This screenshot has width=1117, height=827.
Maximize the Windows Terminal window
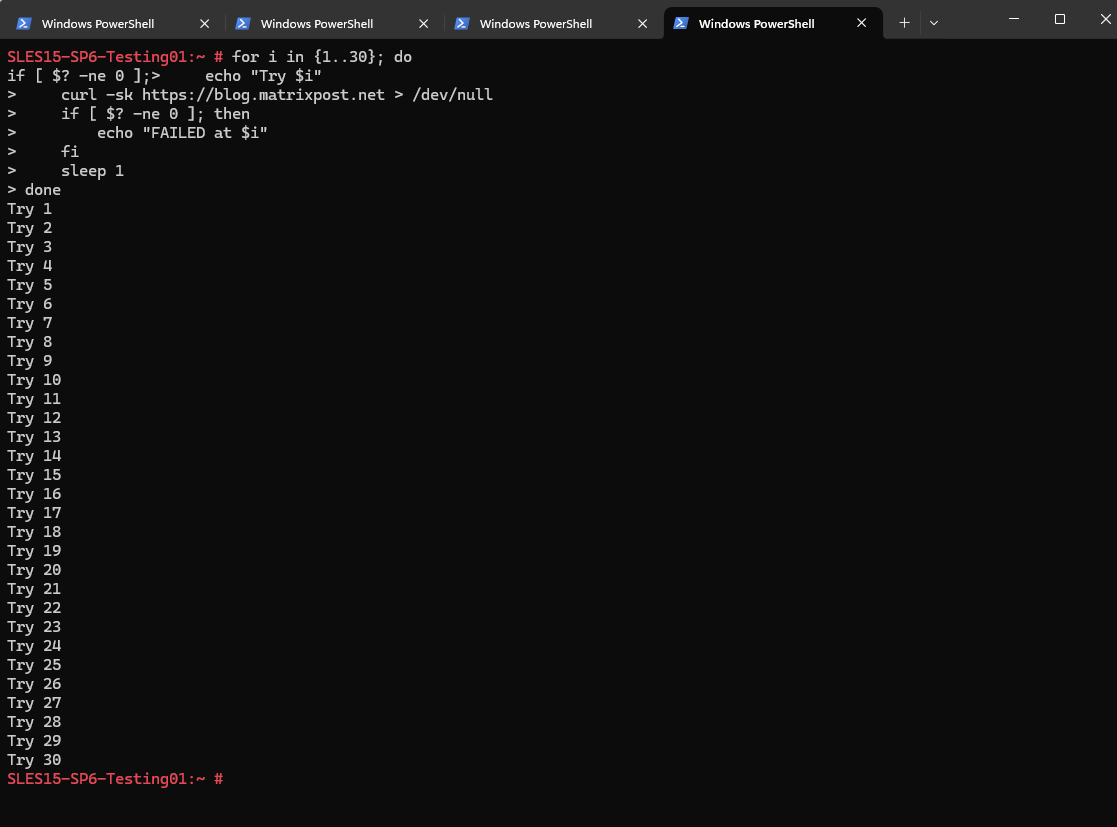pos(1060,19)
